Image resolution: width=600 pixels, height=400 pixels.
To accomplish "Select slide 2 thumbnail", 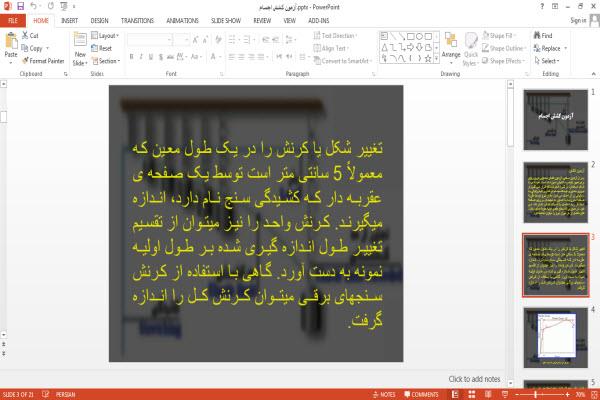I will point(555,192).
